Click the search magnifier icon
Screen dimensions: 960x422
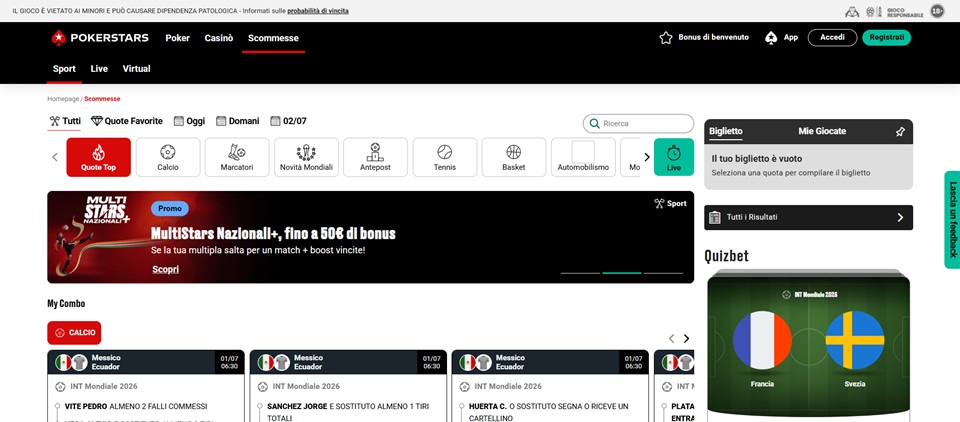(x=594, y=124)
